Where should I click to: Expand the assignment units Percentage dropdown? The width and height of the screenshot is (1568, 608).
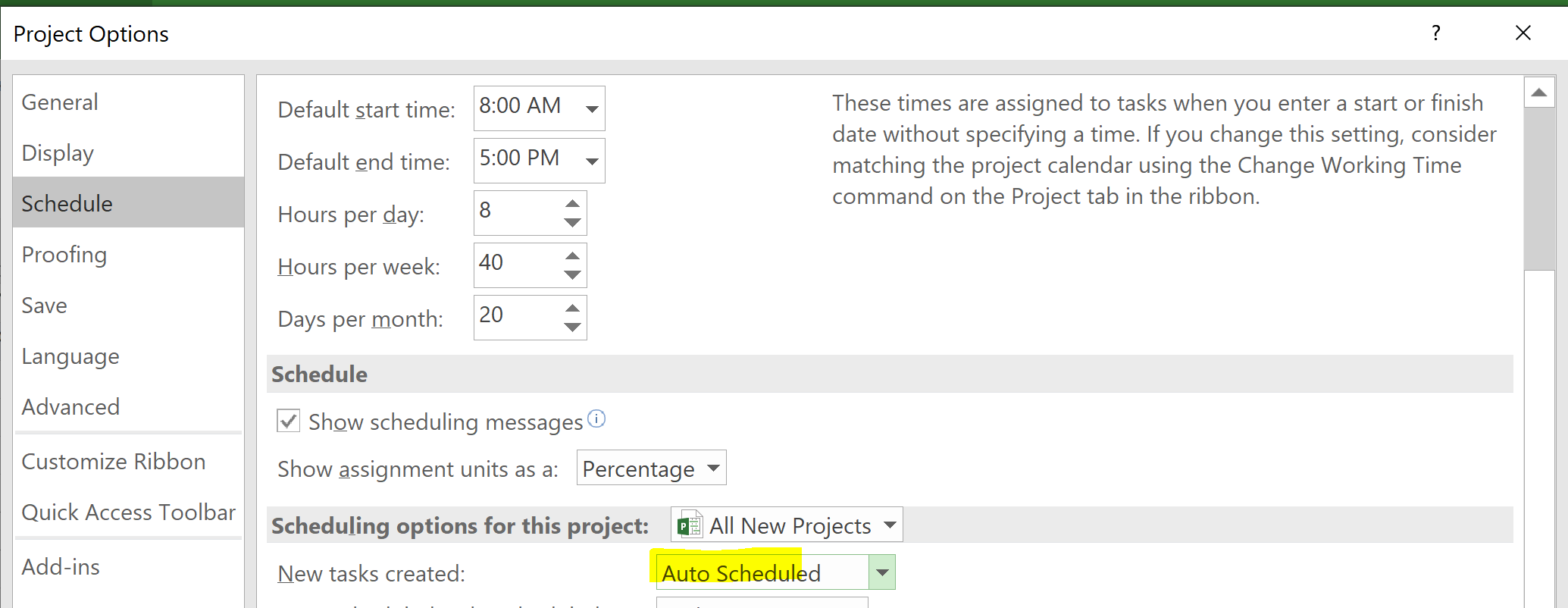point(713,468)
